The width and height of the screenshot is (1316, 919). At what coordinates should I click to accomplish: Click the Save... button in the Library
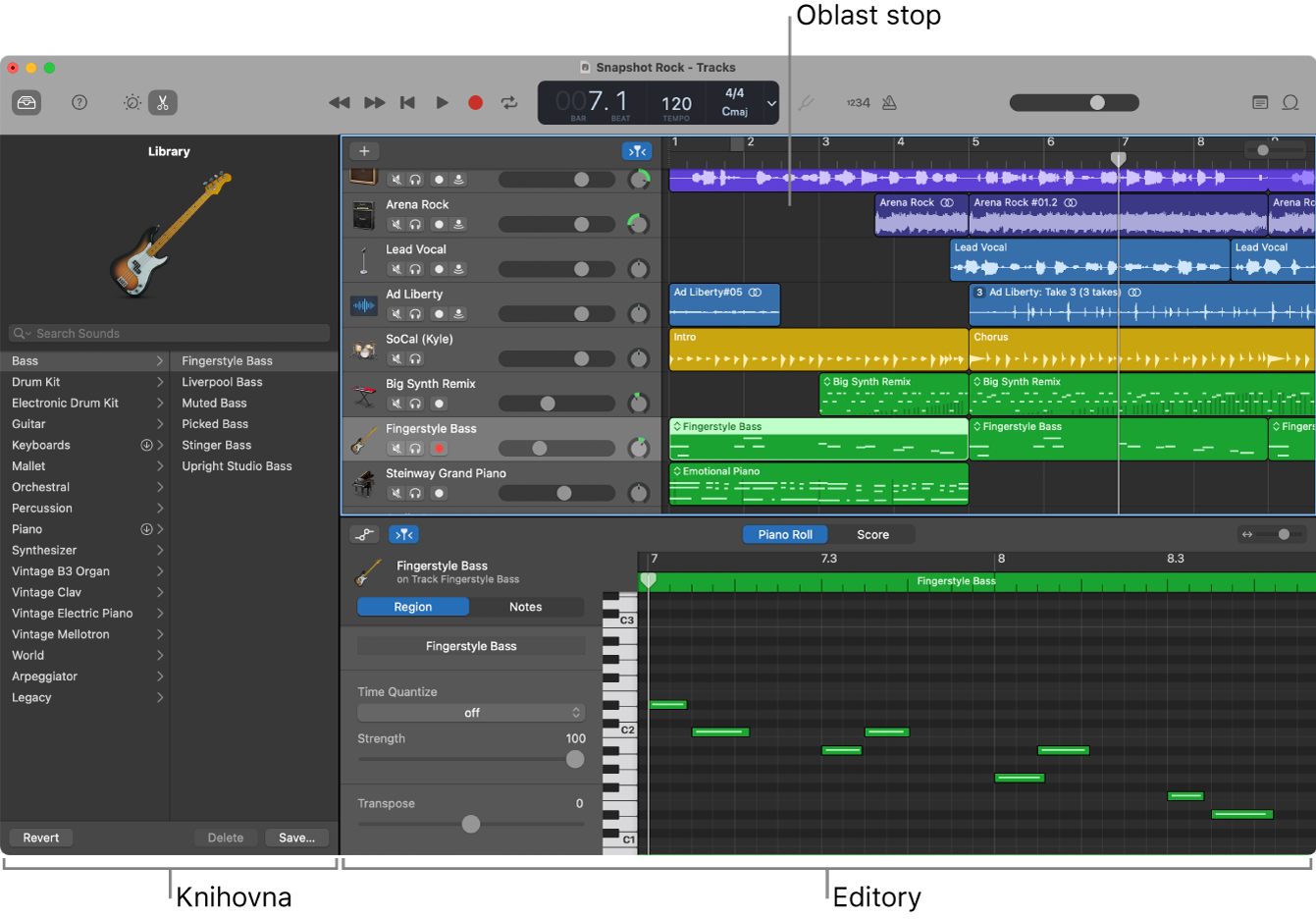(x=296, y=838)
